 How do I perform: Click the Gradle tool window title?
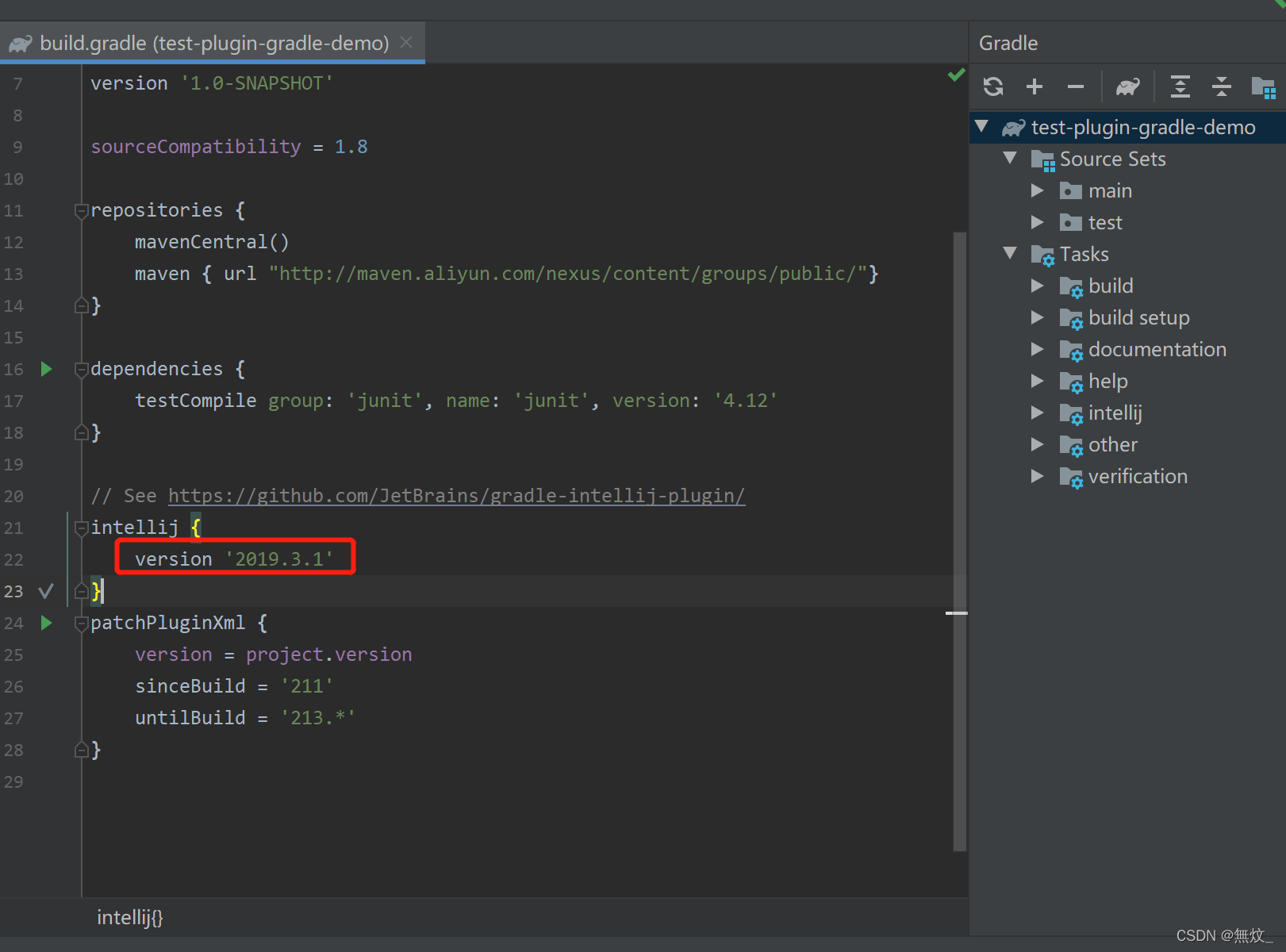click(1008, 43)
